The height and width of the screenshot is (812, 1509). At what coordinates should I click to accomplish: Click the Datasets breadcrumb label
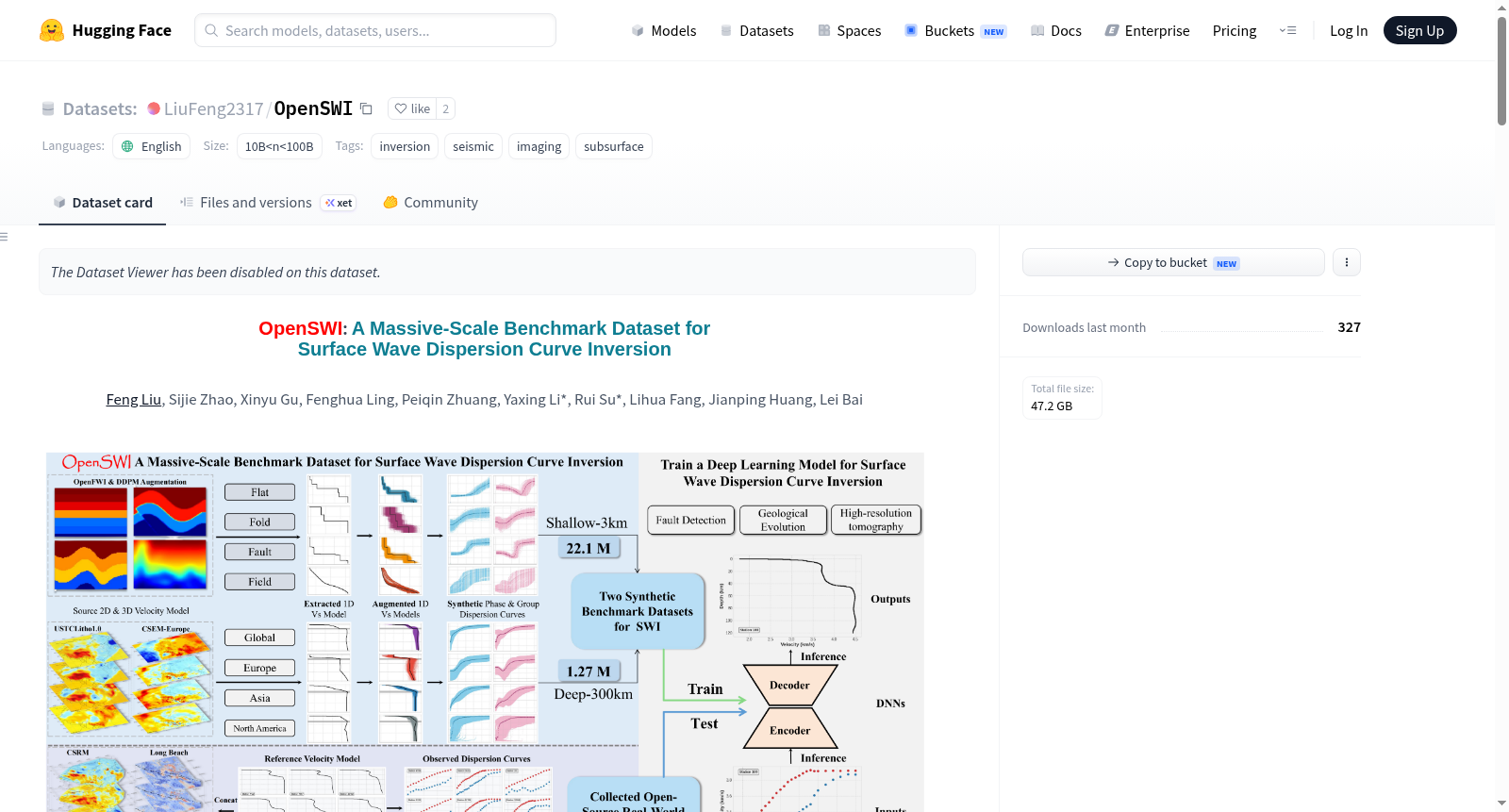[x=100, y=108]
